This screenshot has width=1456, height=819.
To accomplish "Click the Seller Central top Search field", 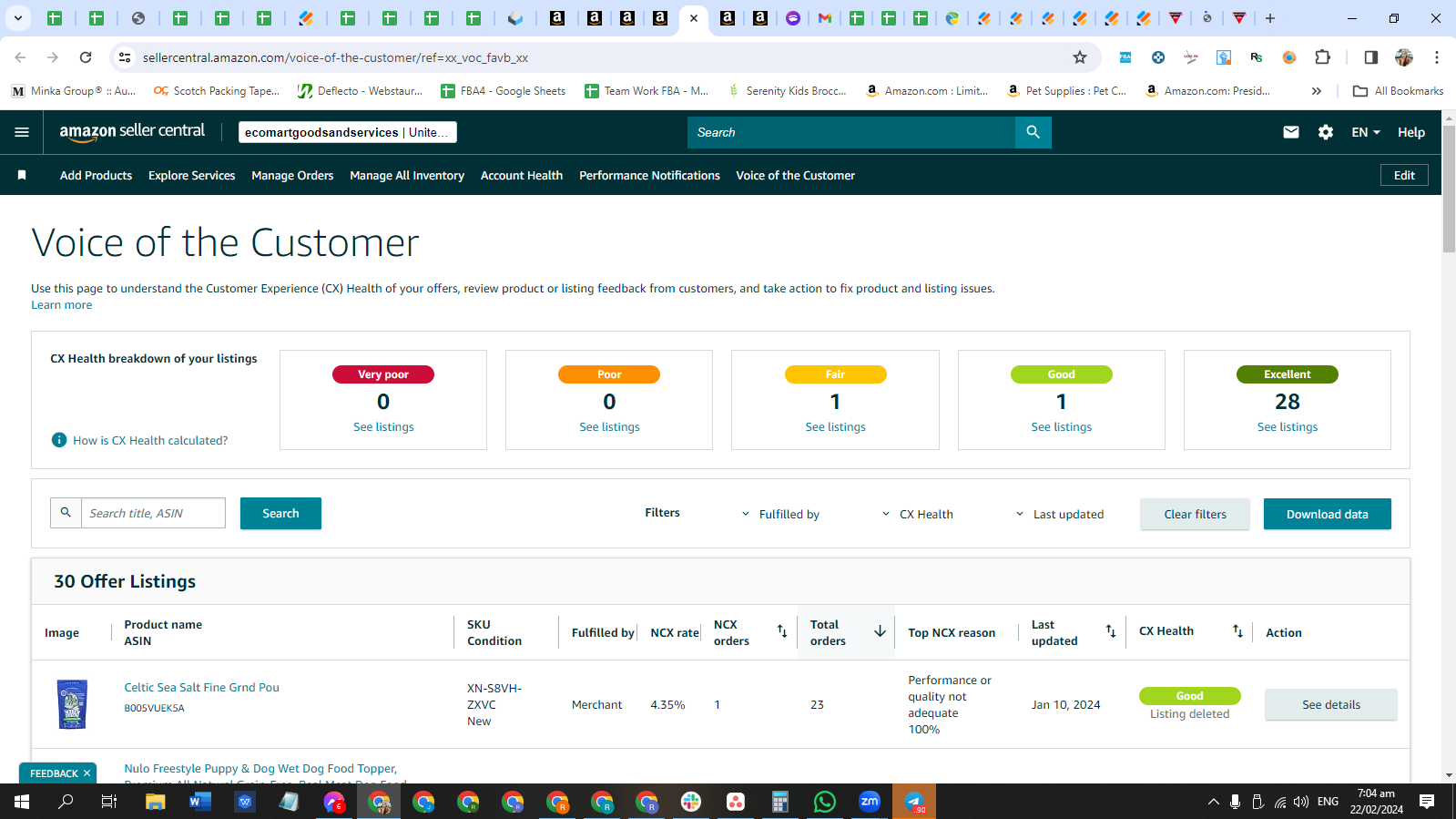I will point(851,132).
